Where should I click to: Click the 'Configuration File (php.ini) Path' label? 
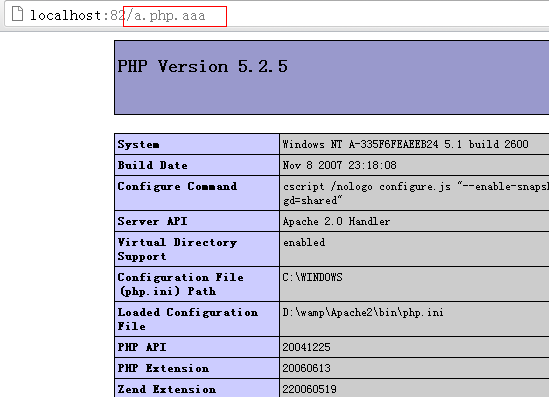(180, 284)
